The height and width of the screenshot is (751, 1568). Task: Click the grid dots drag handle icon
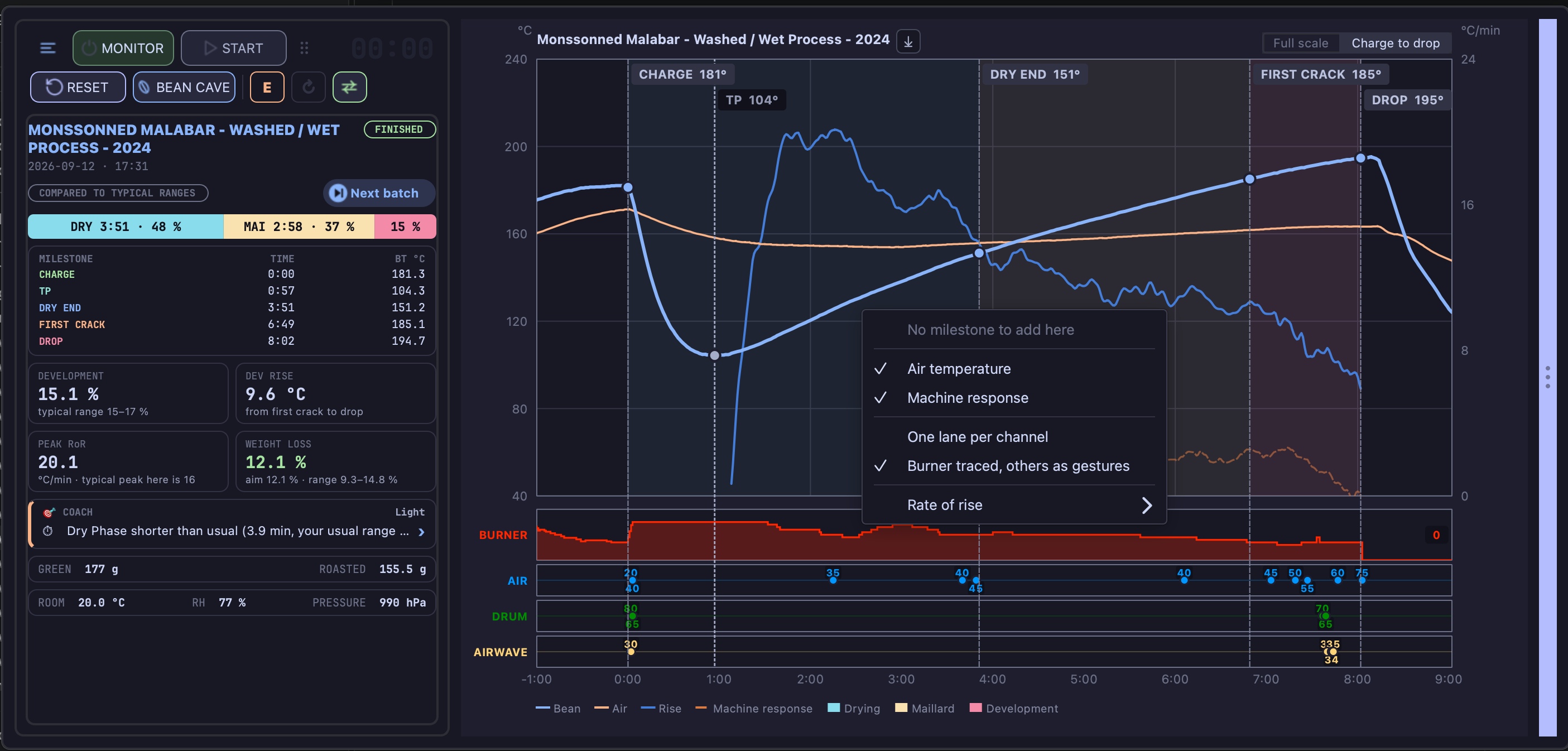[304, 48]
